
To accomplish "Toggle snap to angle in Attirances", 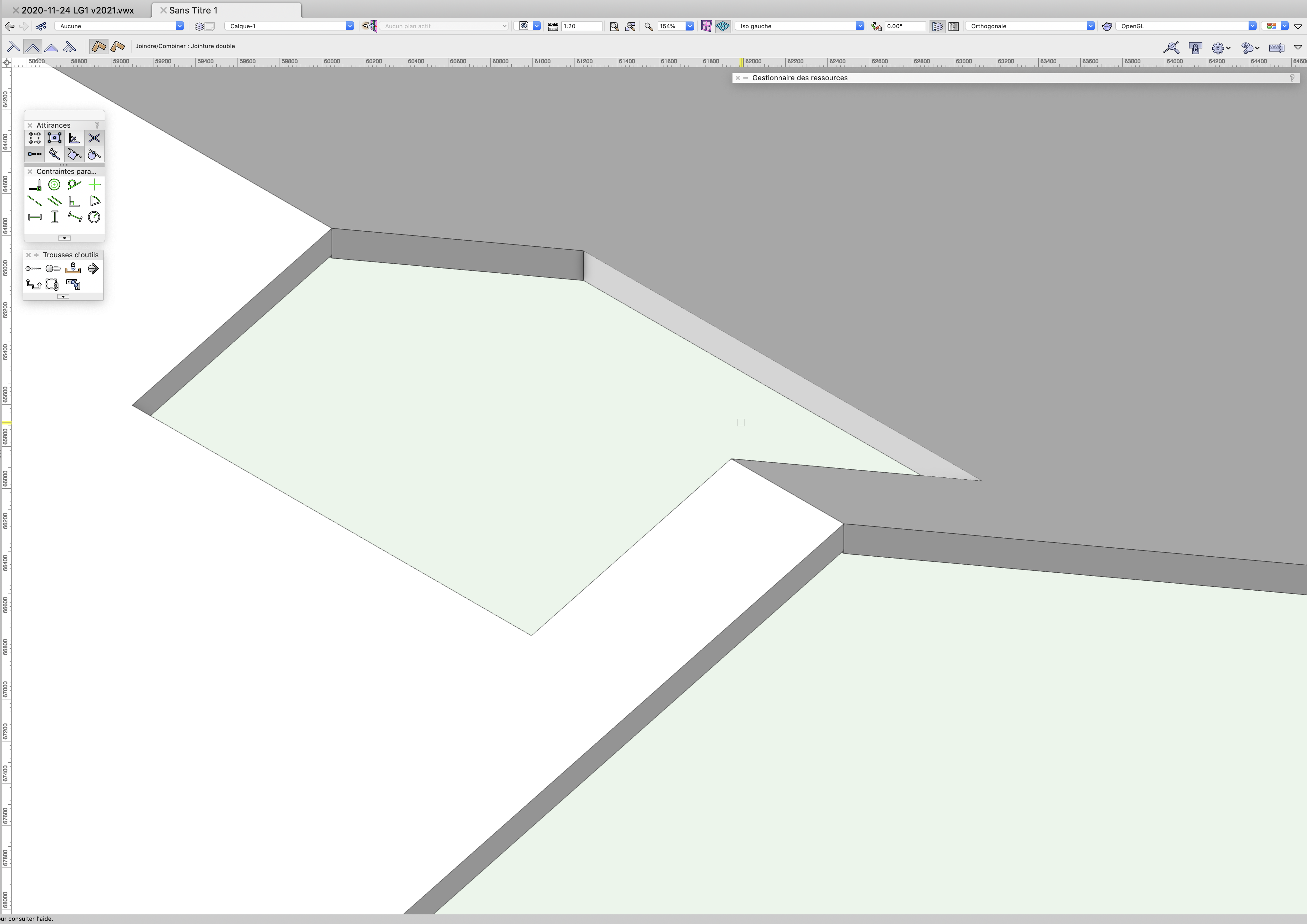I will (74, 138).
